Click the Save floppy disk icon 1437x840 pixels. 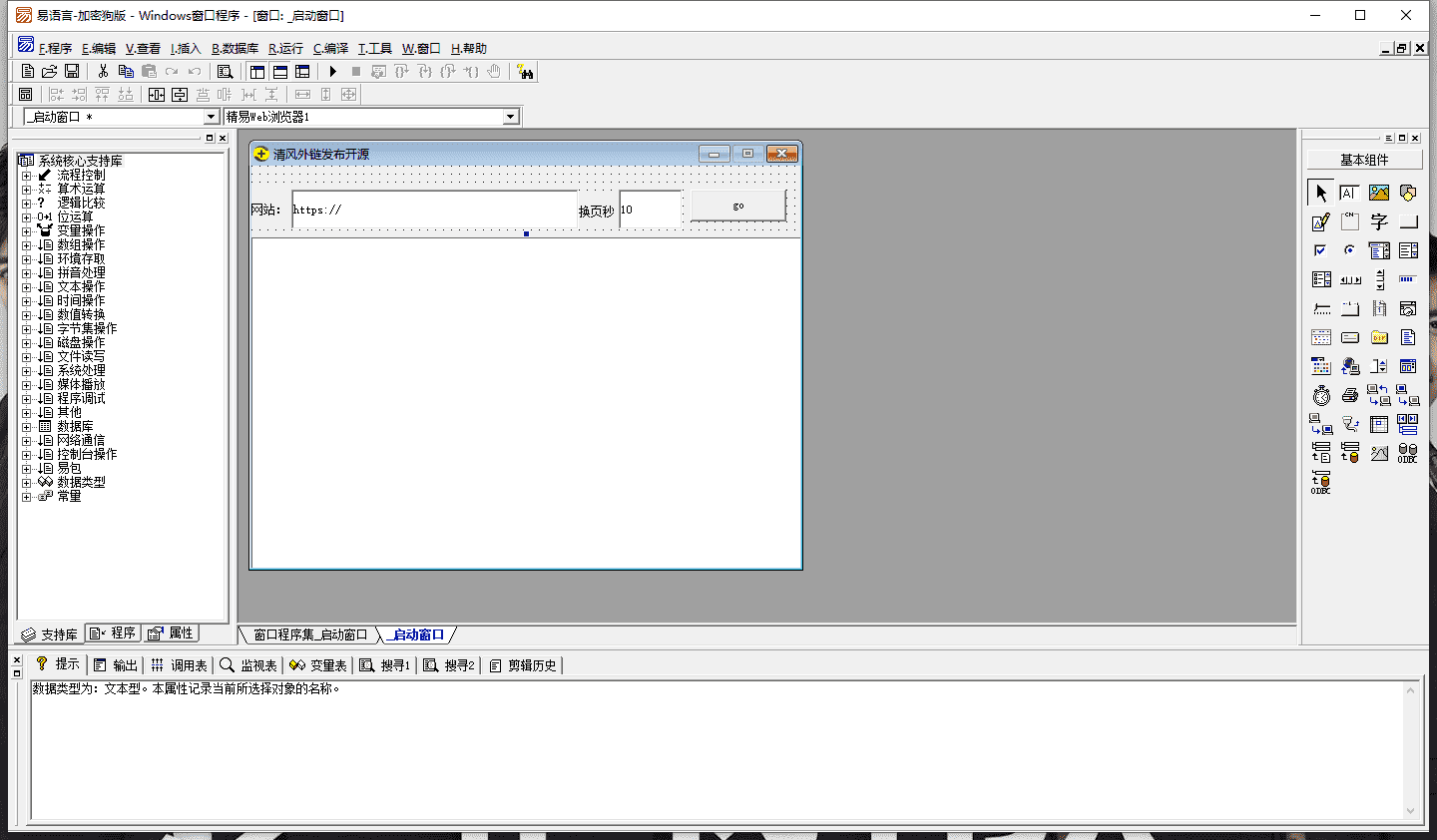72,72
